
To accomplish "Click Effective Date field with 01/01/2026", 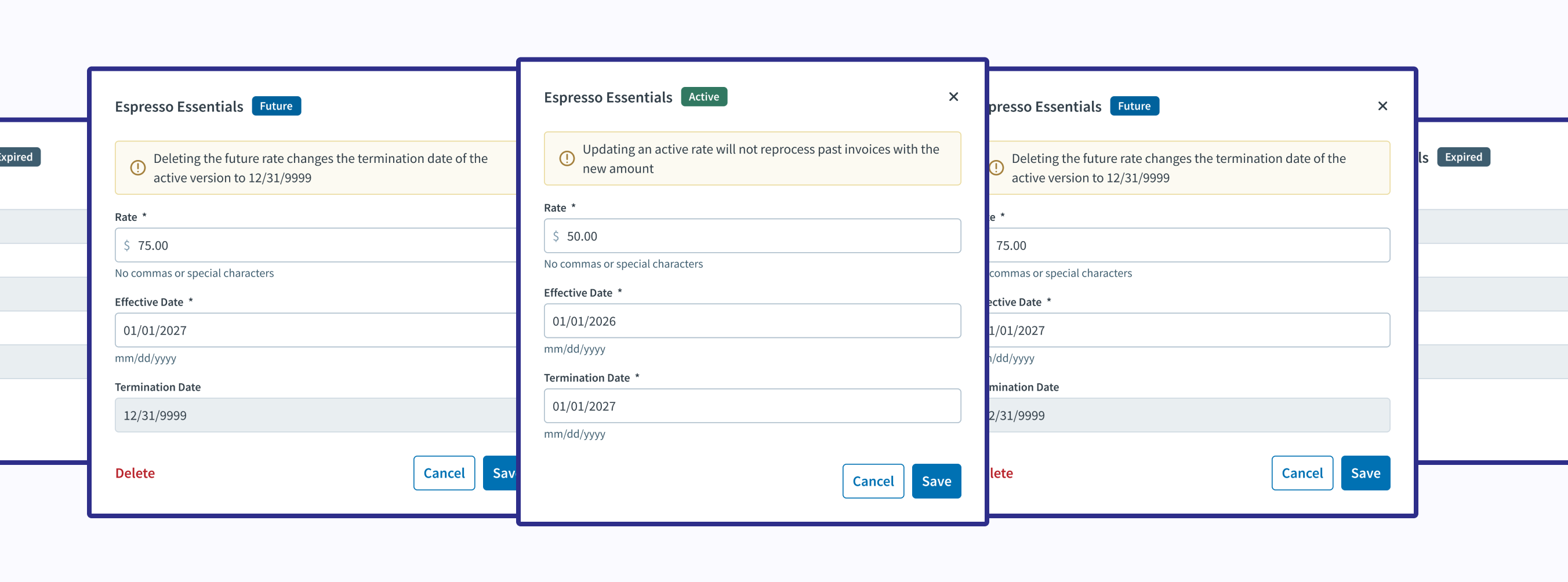I will click(x=752, y=321).
